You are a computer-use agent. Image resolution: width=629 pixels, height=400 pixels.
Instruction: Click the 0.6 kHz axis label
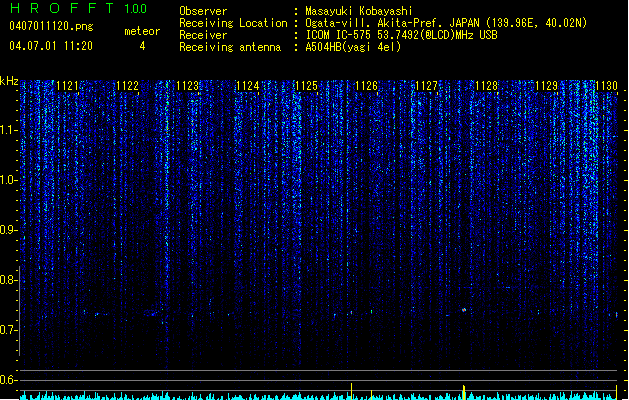pyautogui.click(x=9, y=380)
